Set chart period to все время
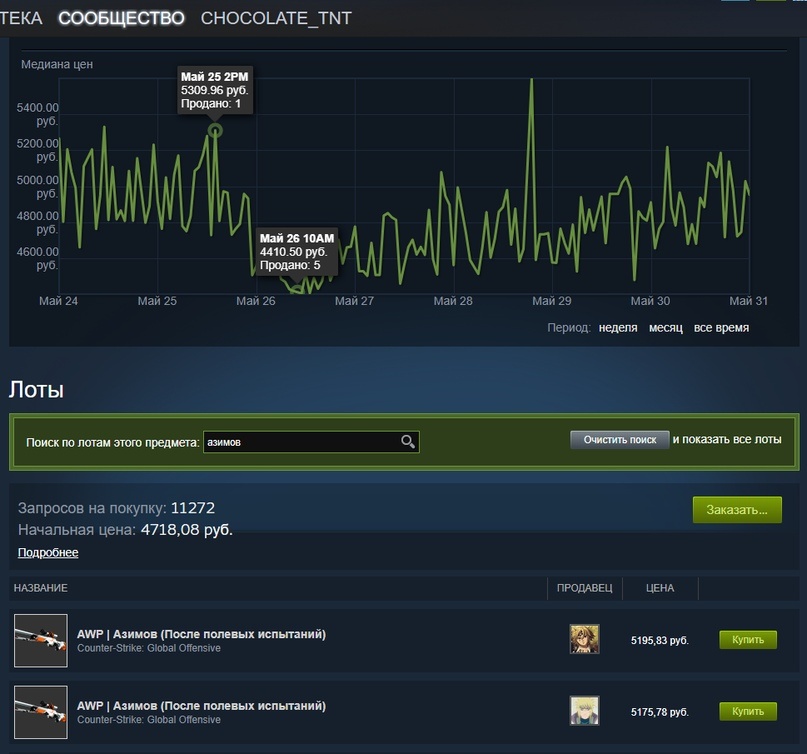 721,328
